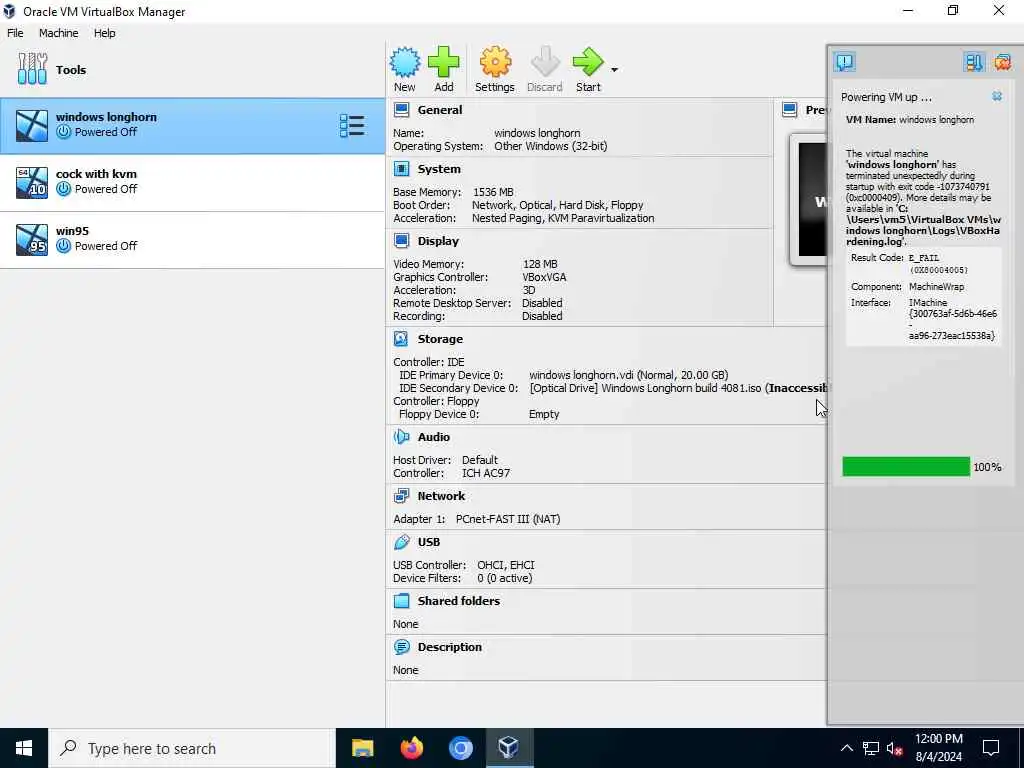Click the USB section header
The image size is (1024, 768).
[428, 541]
